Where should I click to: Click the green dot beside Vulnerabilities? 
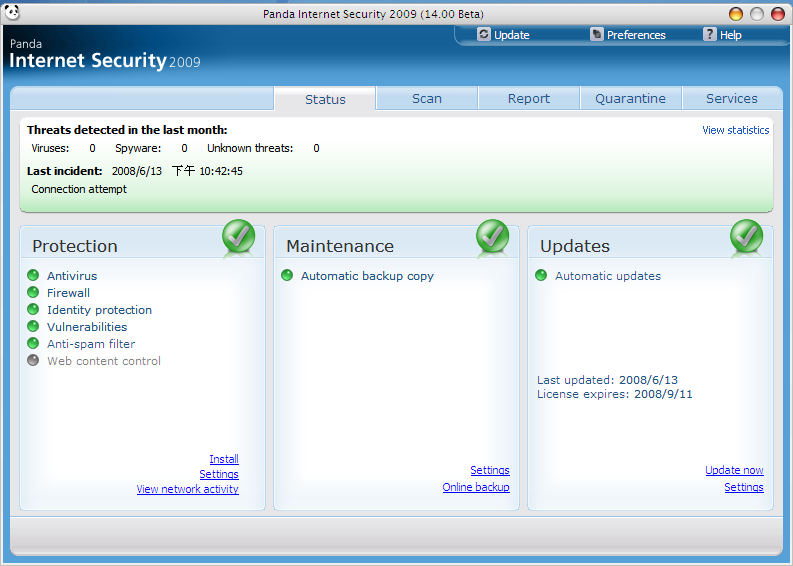click(x=33, y=326)
